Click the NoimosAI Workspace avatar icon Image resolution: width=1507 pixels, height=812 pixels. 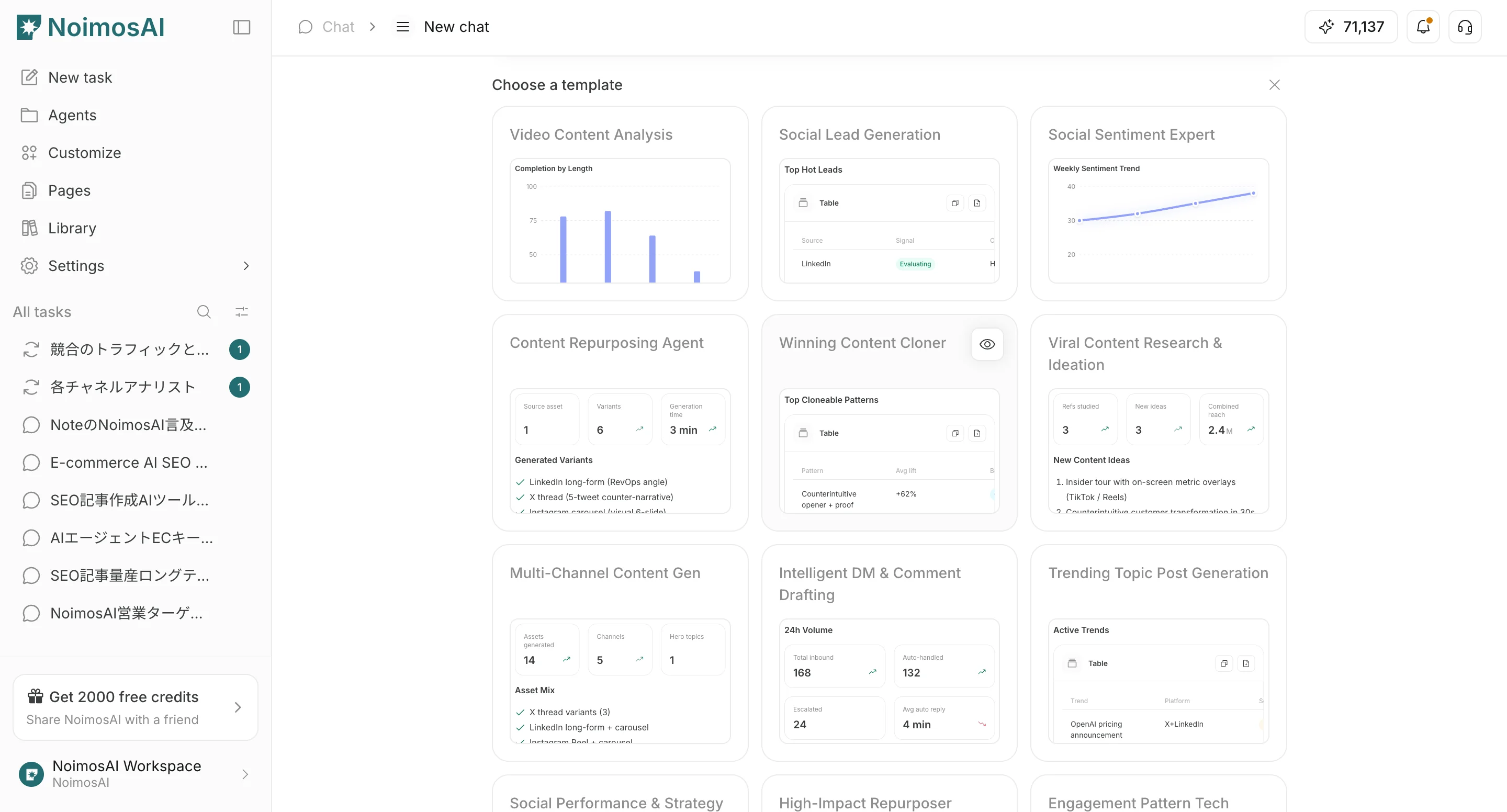[31, 774]
